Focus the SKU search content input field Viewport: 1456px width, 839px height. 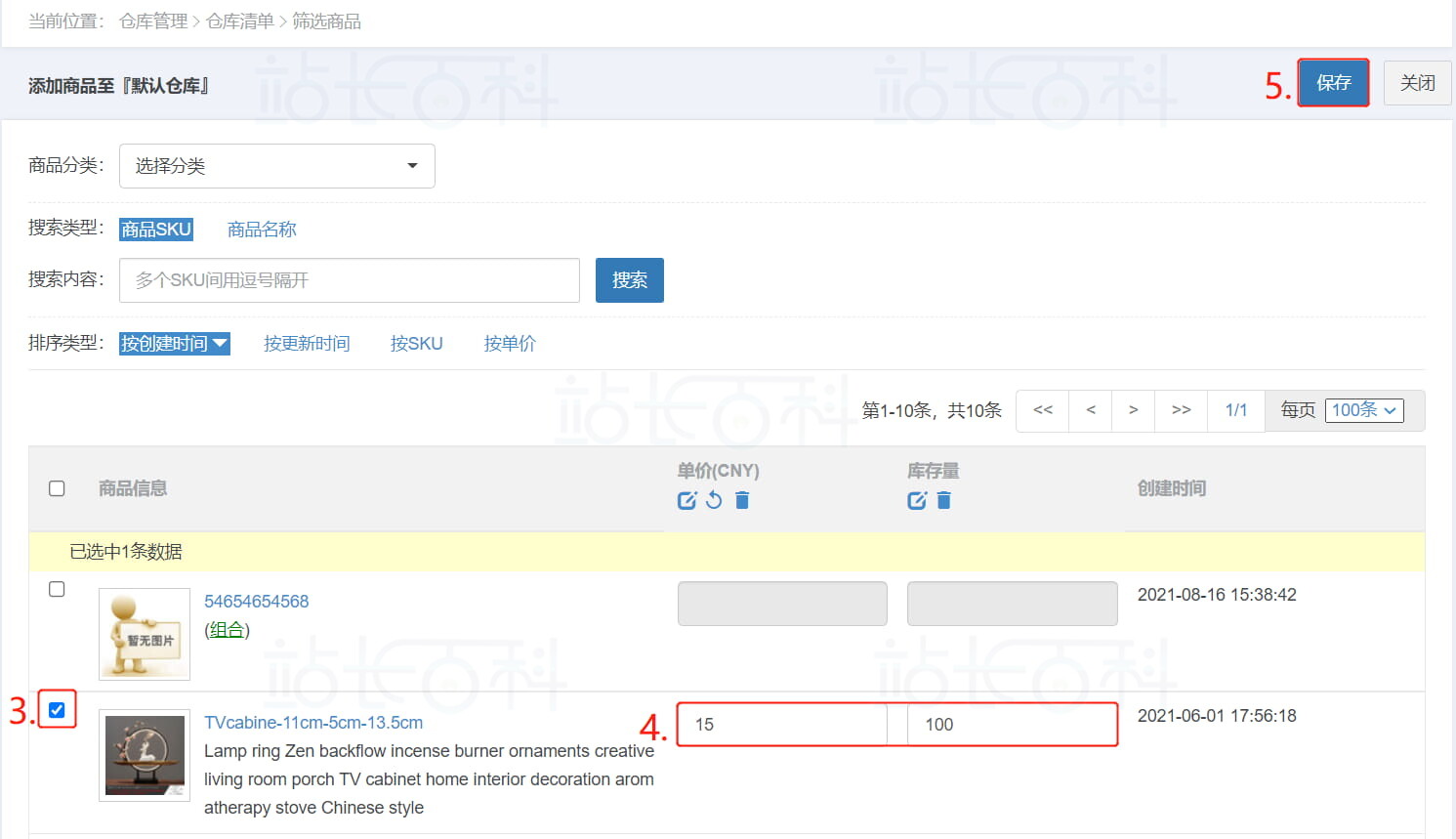(350, 280)
